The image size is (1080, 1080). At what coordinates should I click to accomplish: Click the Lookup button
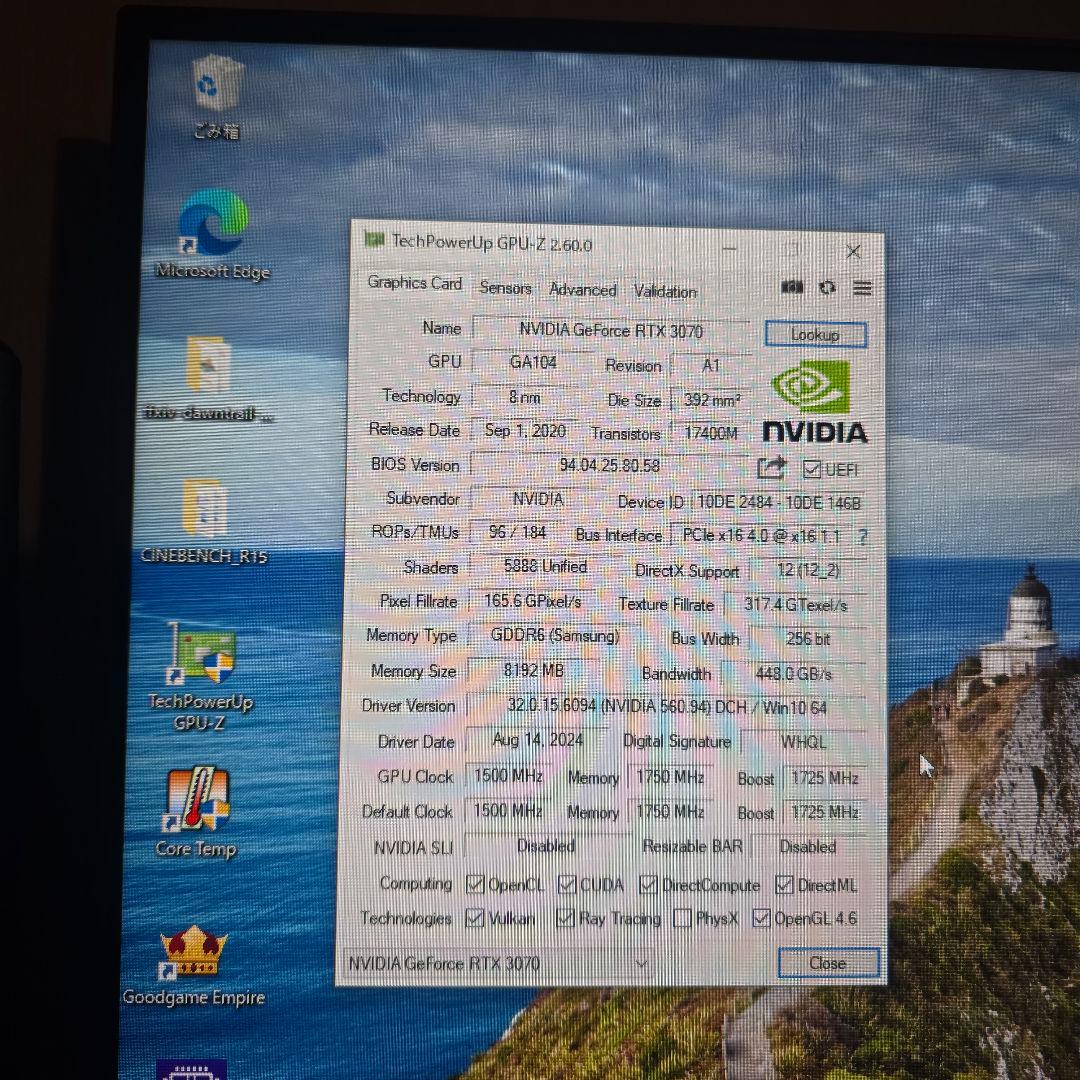(816, 335)
